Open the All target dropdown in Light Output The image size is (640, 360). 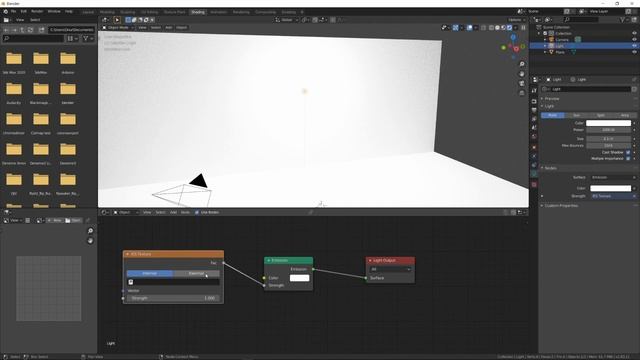[390, 269]
